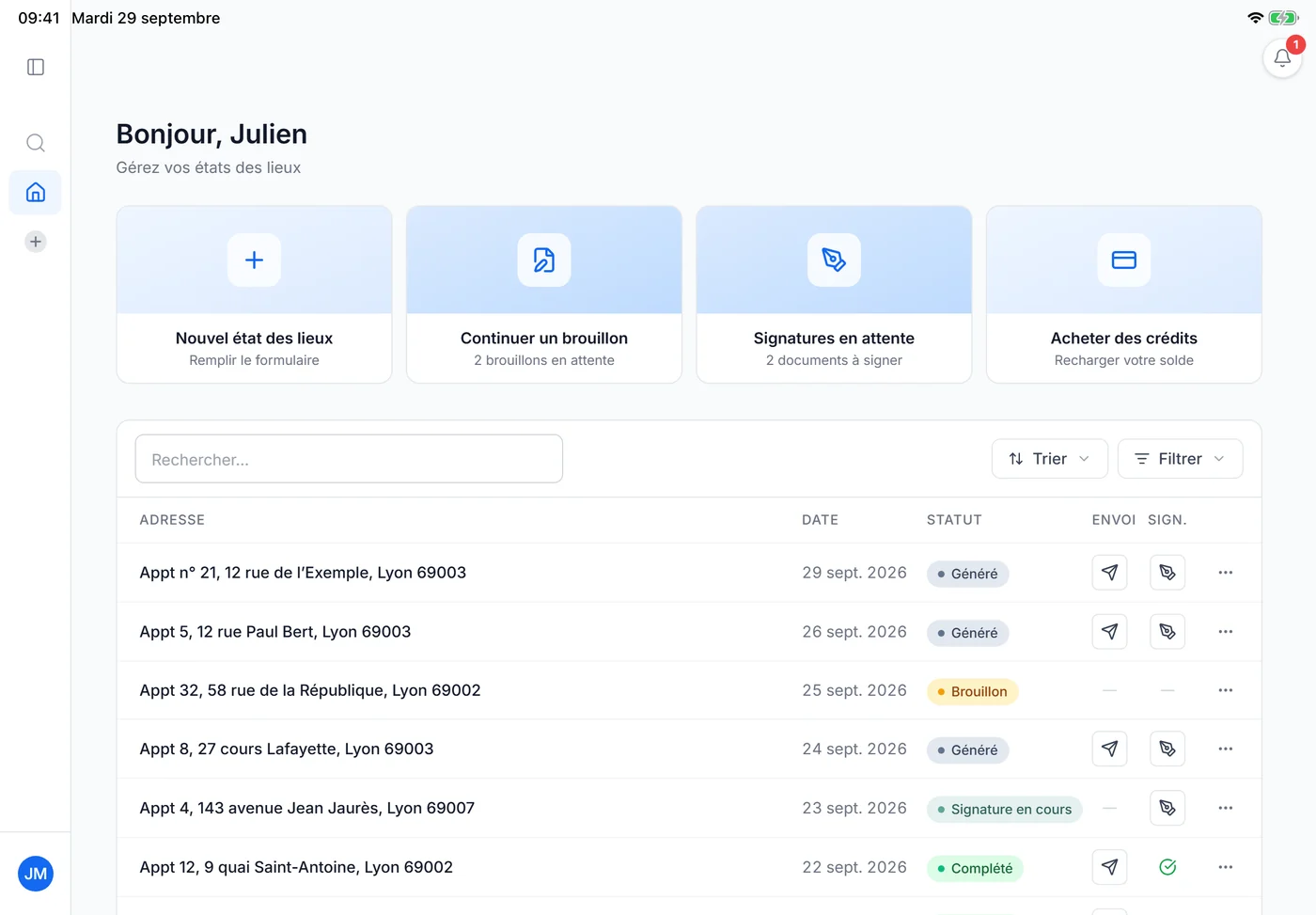This screenshot has height=915, width=1316.
Task: Toggle the sidebar panel icon
Action: (36, 67)
